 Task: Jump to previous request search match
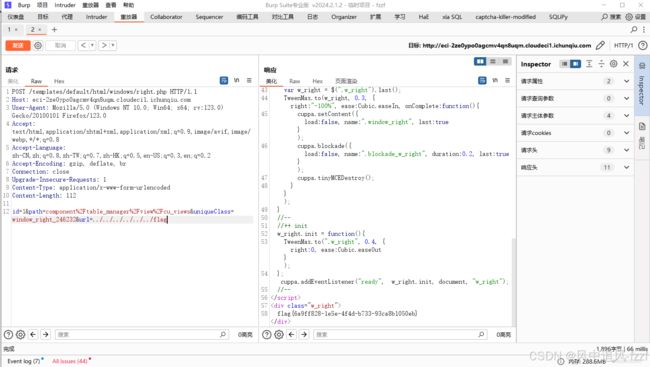[x=33, y=334]
